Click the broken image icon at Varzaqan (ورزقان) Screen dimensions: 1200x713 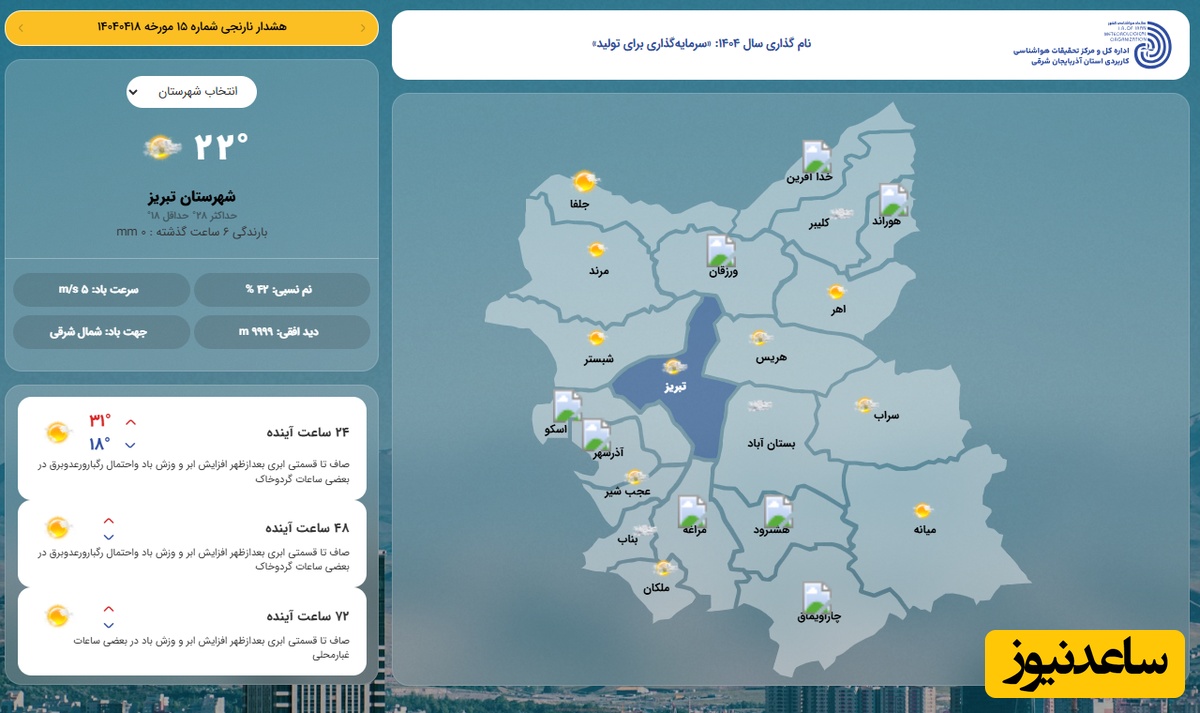721,250
